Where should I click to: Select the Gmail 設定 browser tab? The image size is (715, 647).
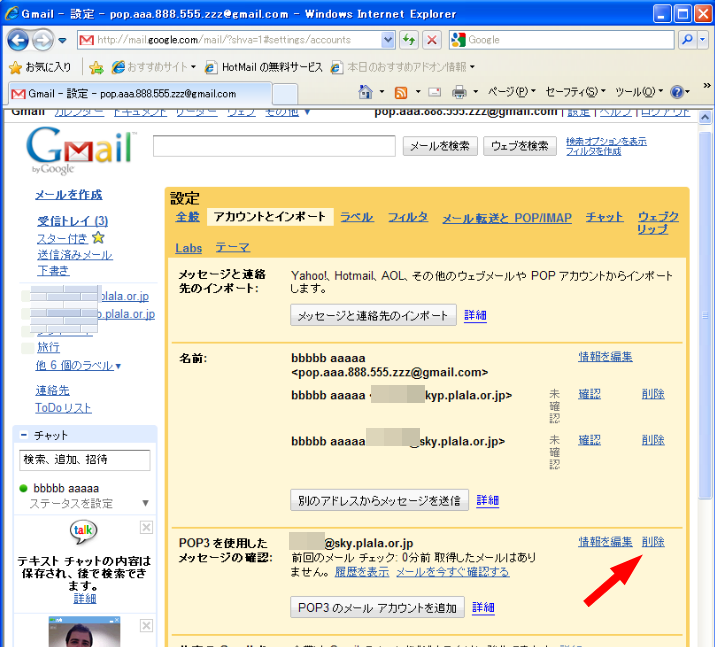click(x=140, y=94)
